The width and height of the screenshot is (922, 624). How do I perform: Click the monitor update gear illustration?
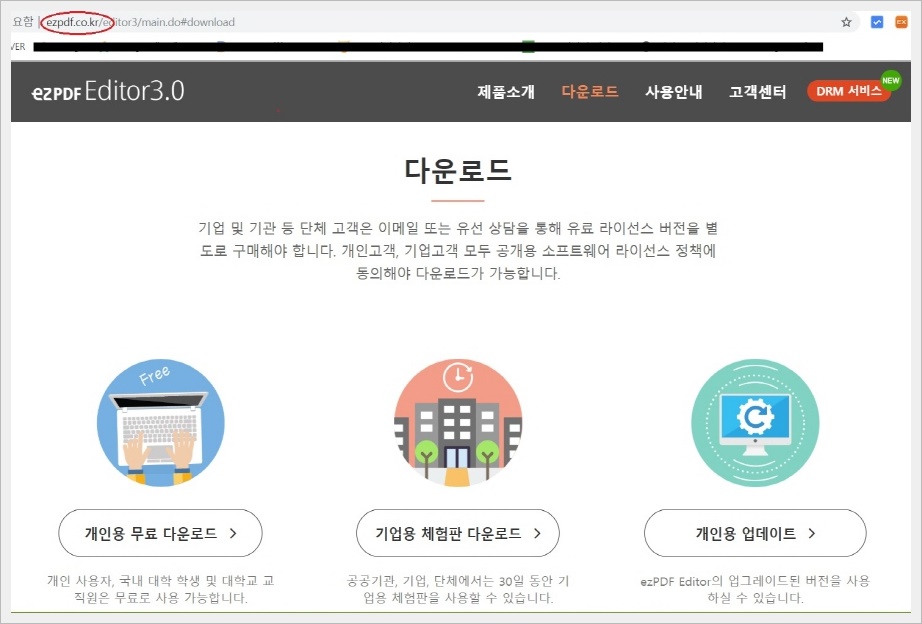(755, 423)
